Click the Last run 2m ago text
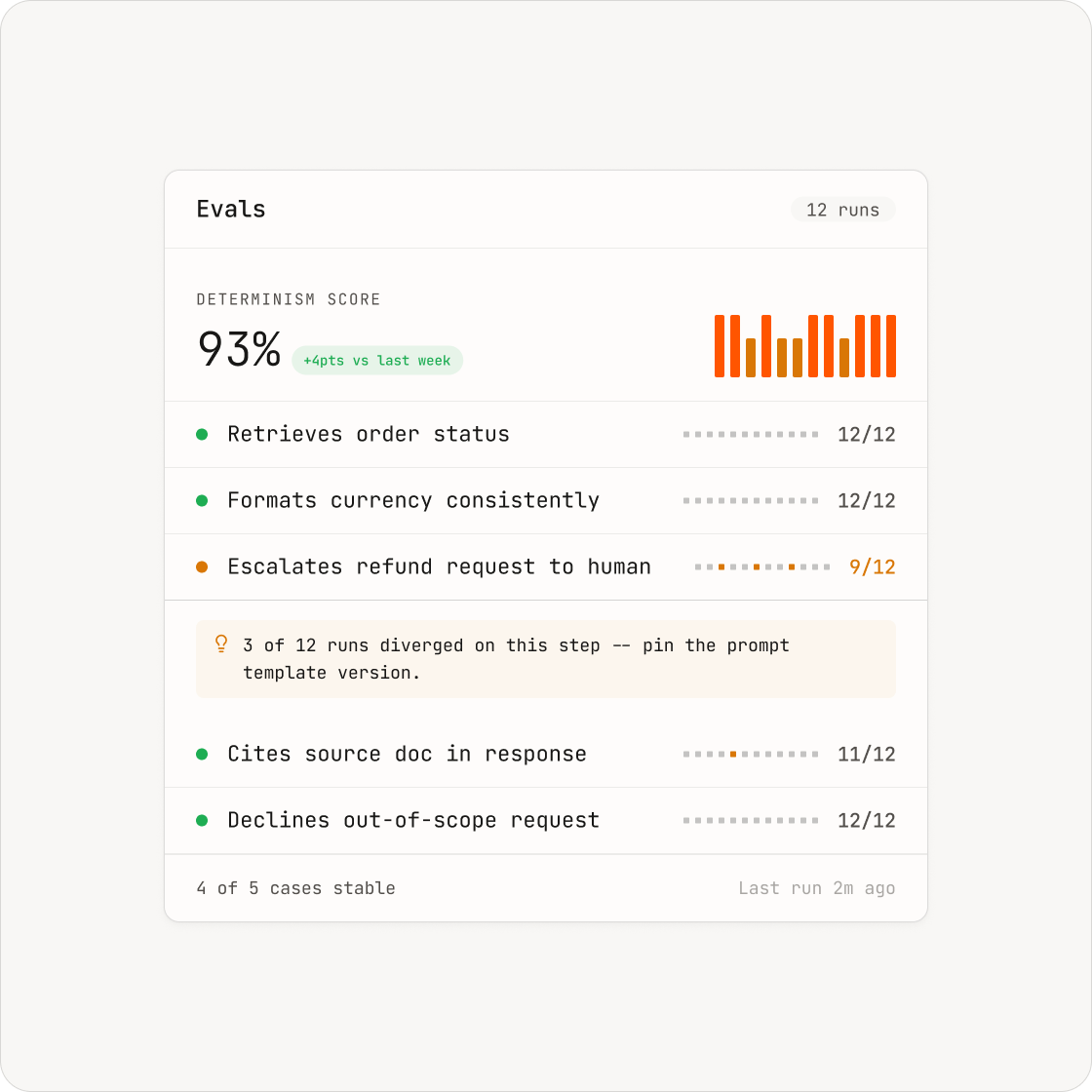Screen dimensions: 1092x1092 (816, 888)
